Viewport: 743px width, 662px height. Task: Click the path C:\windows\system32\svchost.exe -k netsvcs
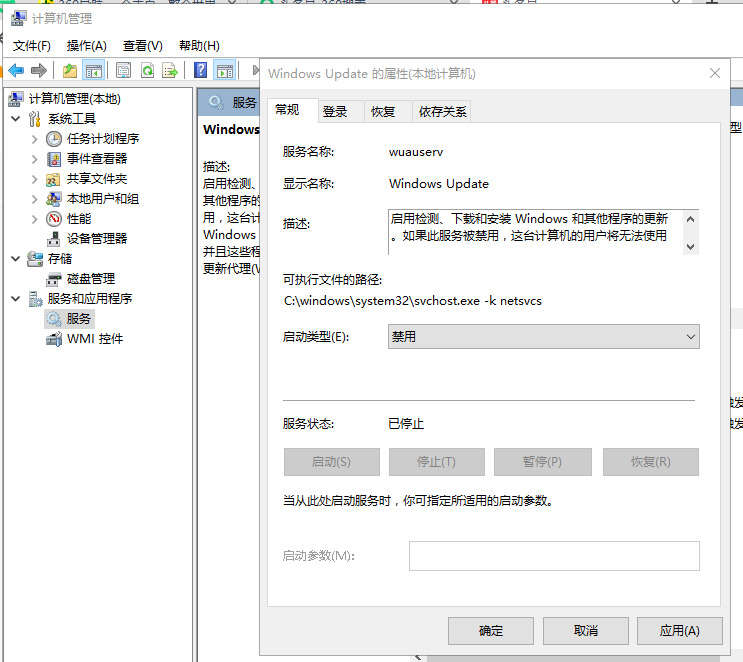[413, 301]
